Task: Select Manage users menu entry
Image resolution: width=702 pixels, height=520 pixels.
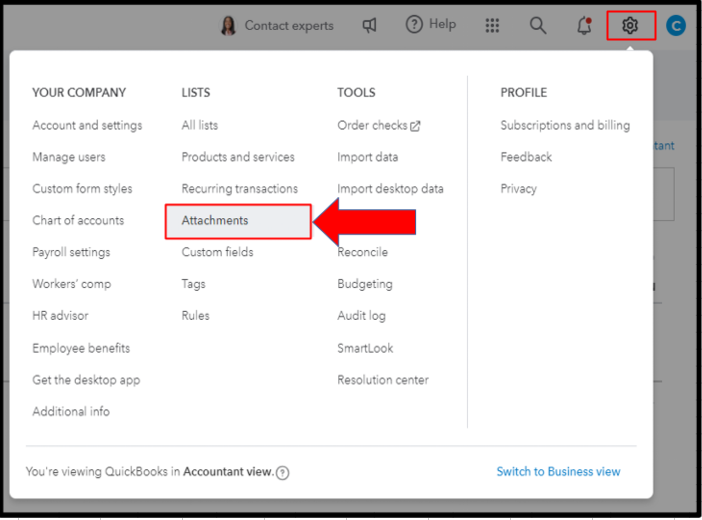Action: pyautogui.click(x=68, y=157)
